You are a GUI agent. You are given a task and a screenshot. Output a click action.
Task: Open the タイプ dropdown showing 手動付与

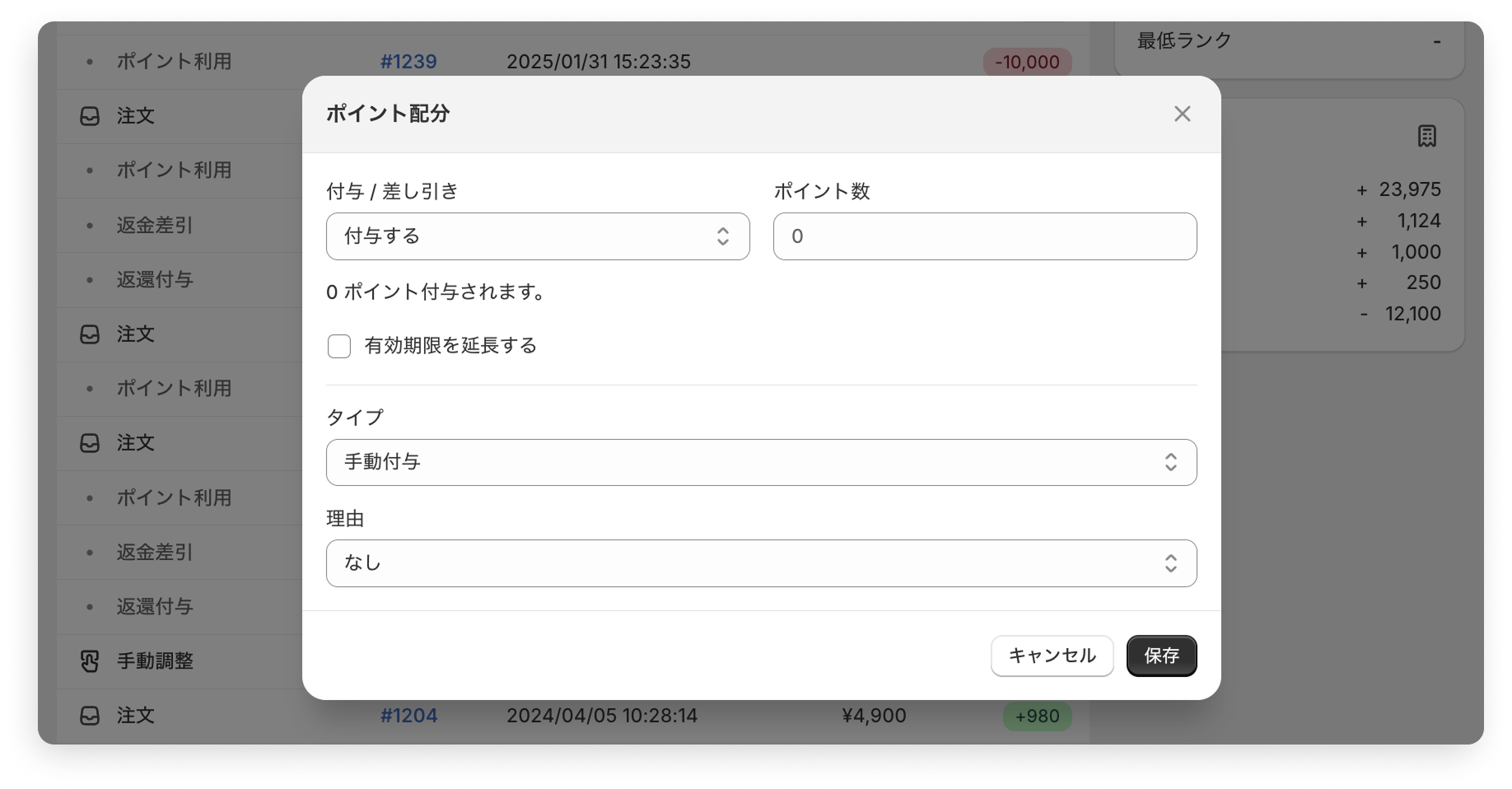(760, 462)
